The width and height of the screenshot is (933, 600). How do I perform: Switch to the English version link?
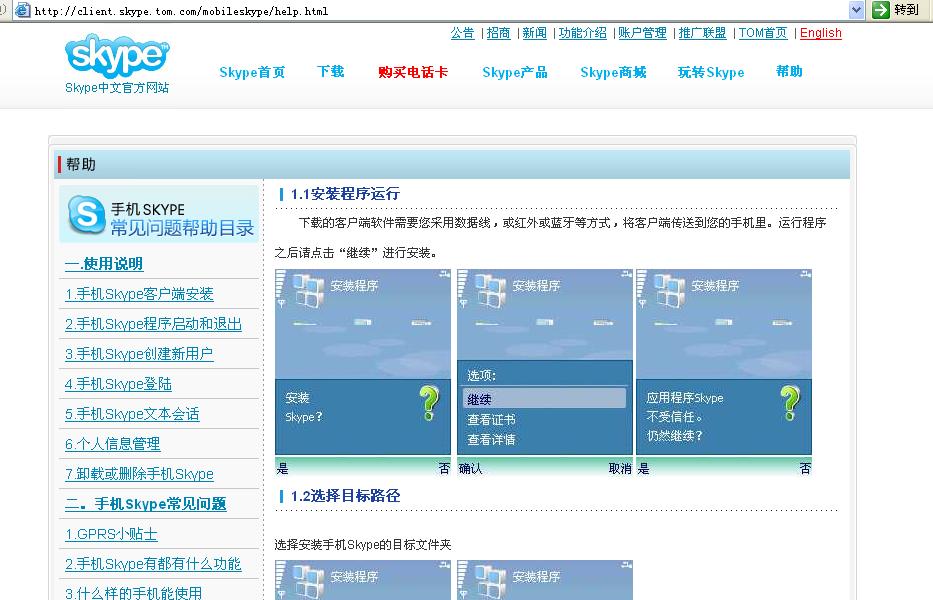(x=821, y=33)
